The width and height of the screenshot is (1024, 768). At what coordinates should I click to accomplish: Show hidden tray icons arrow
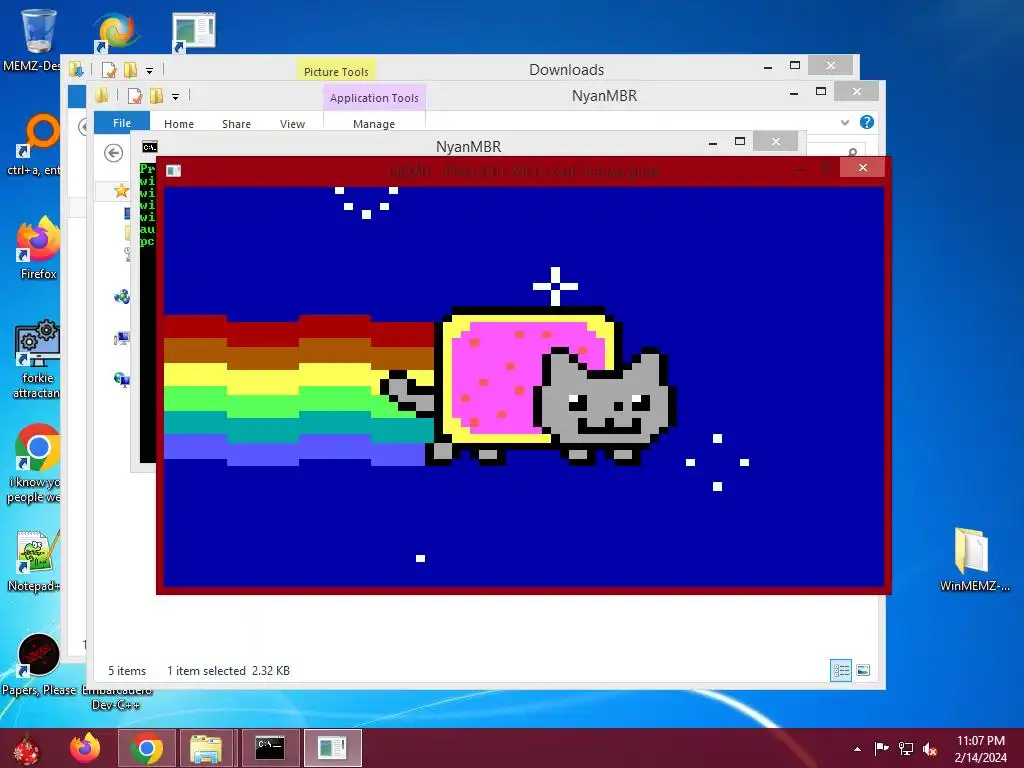click(857, 749)
